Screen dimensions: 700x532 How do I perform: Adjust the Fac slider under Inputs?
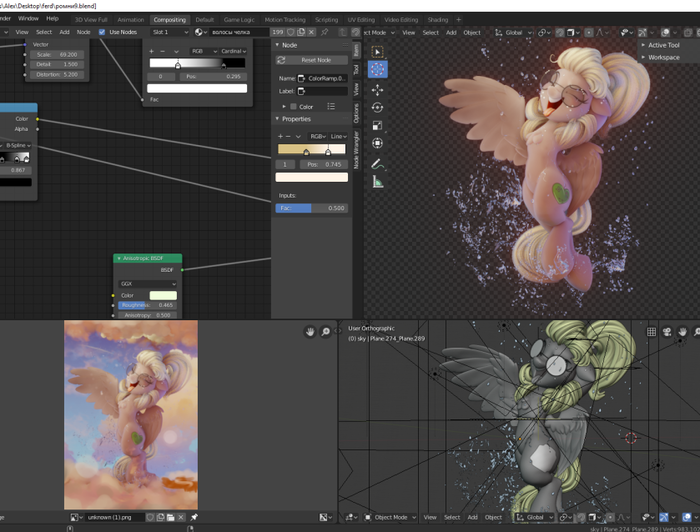tap(311, 208)
